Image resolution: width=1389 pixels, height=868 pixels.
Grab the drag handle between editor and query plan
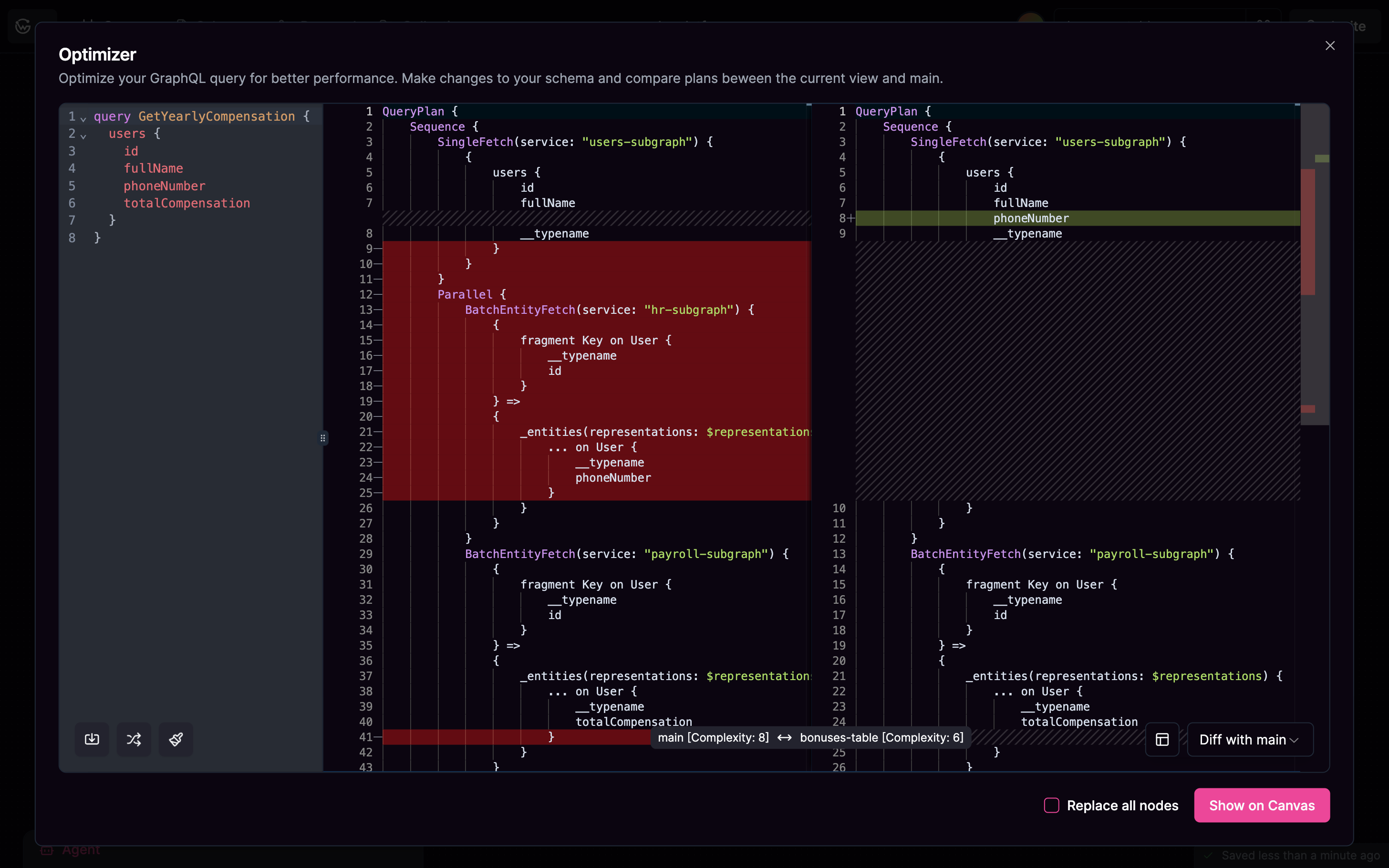click(323, 438)
